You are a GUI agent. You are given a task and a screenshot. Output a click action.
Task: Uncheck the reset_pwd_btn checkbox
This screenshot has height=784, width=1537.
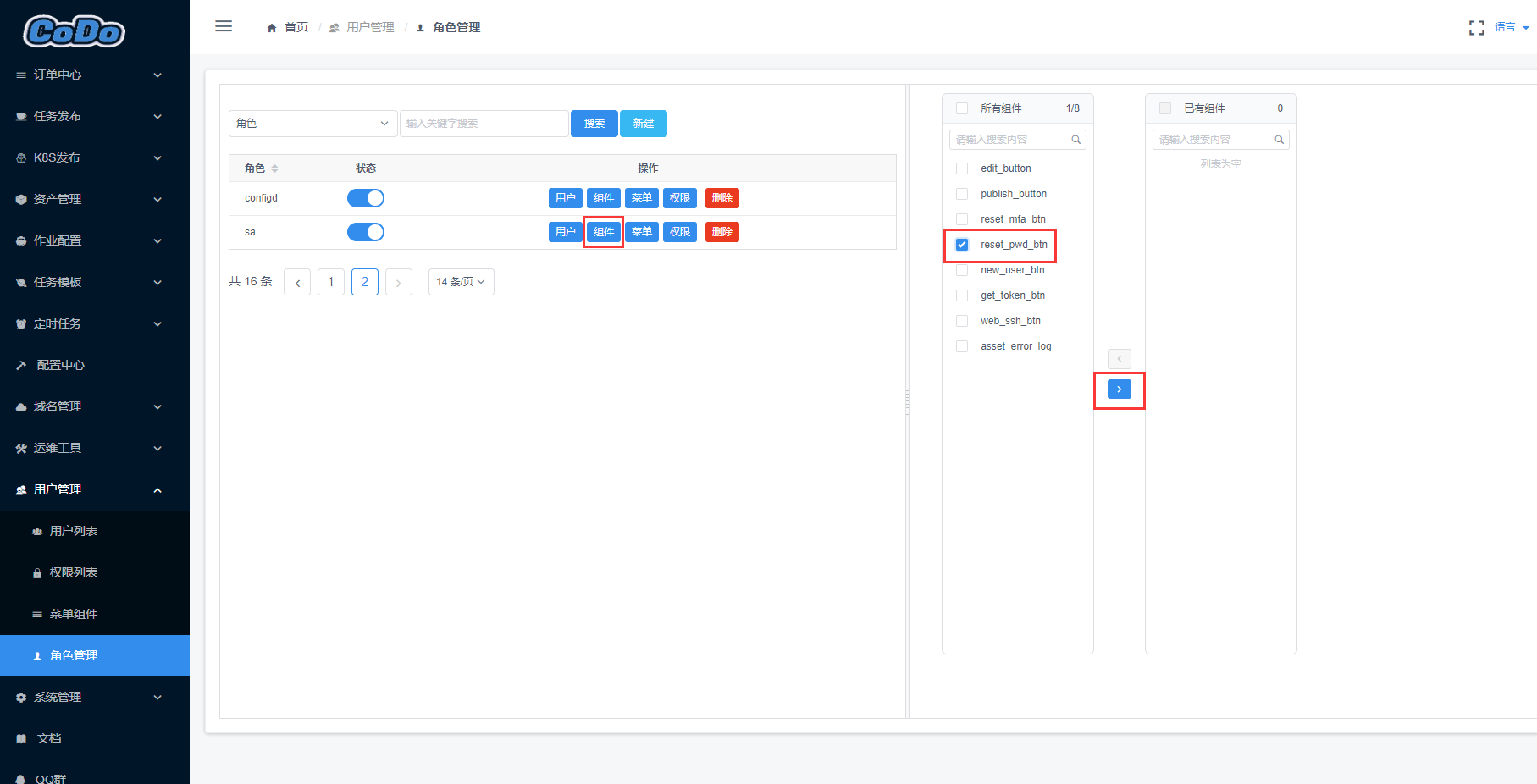962,245
